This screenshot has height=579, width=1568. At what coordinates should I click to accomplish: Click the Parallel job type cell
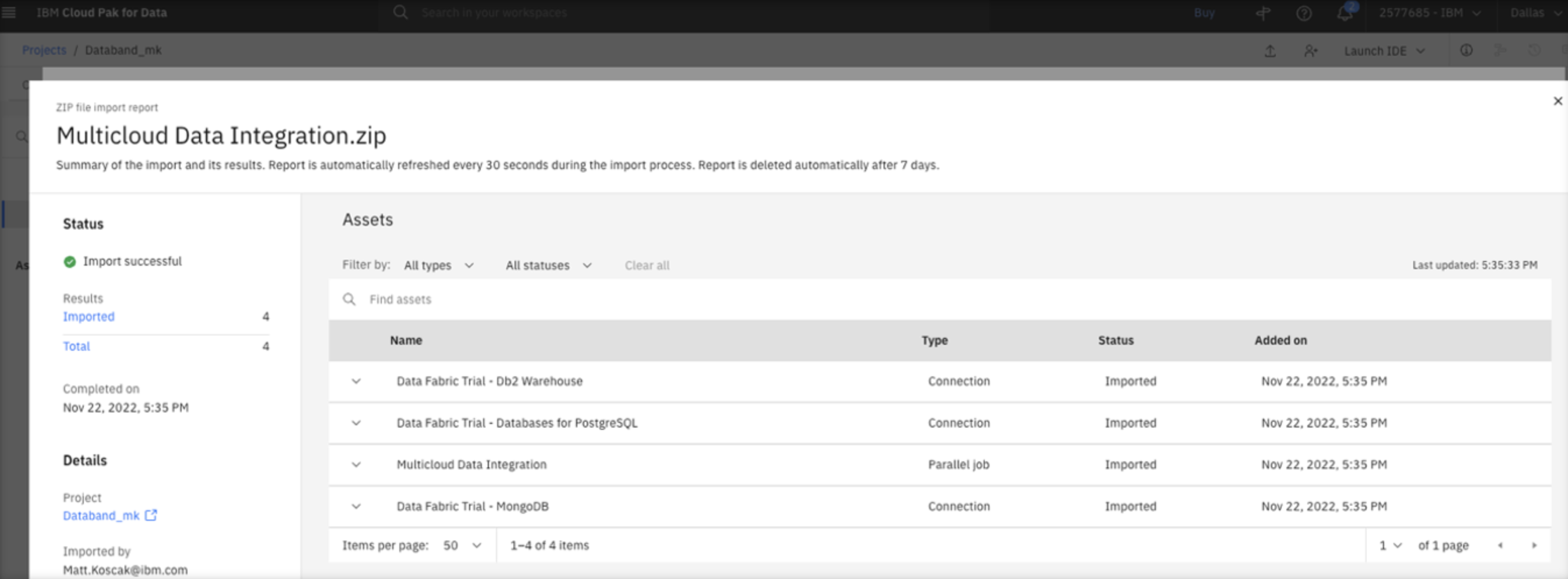pos(958,465)
